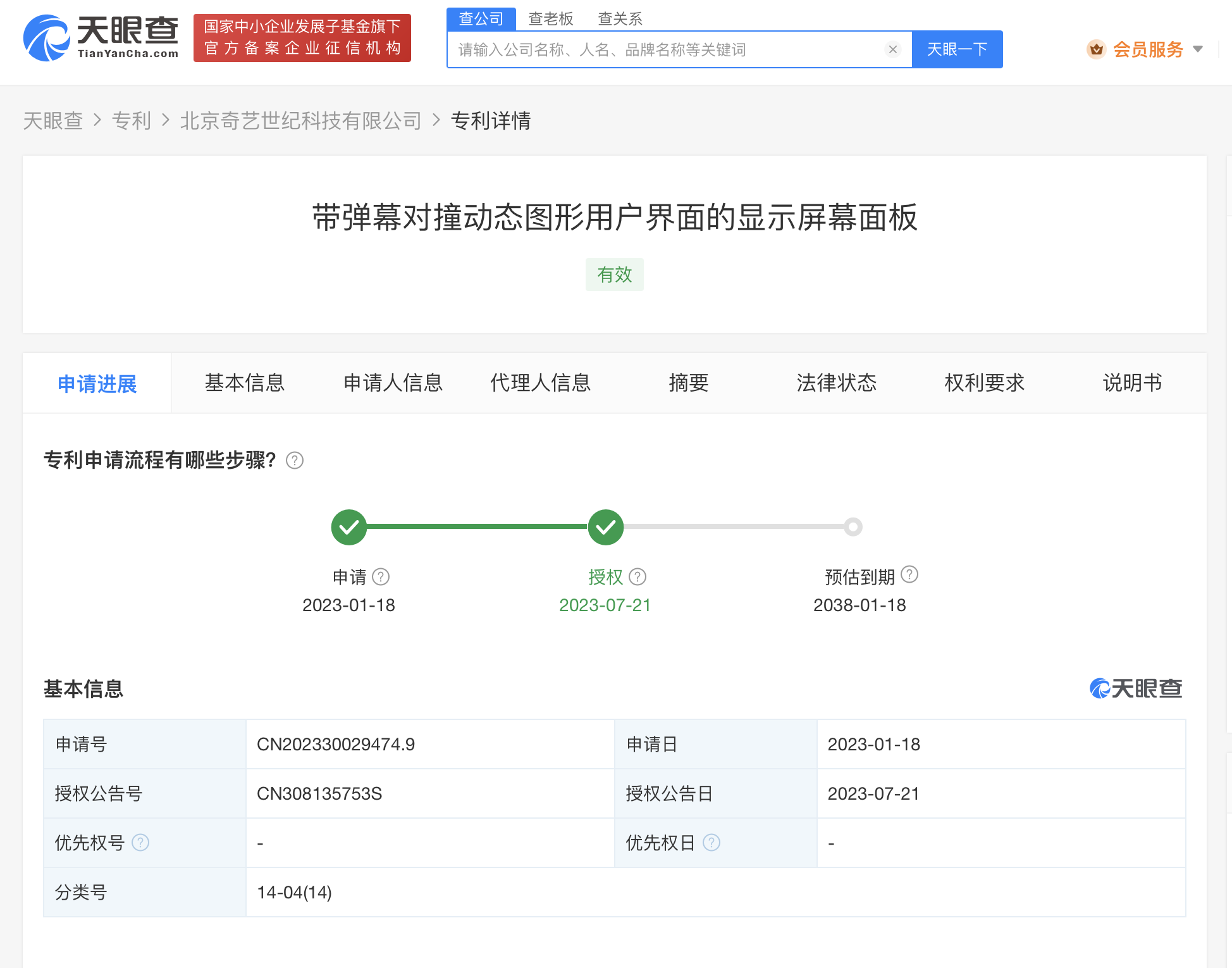Select the 摘要 tab
The image size is (1232, 968).
pos(688,383)
